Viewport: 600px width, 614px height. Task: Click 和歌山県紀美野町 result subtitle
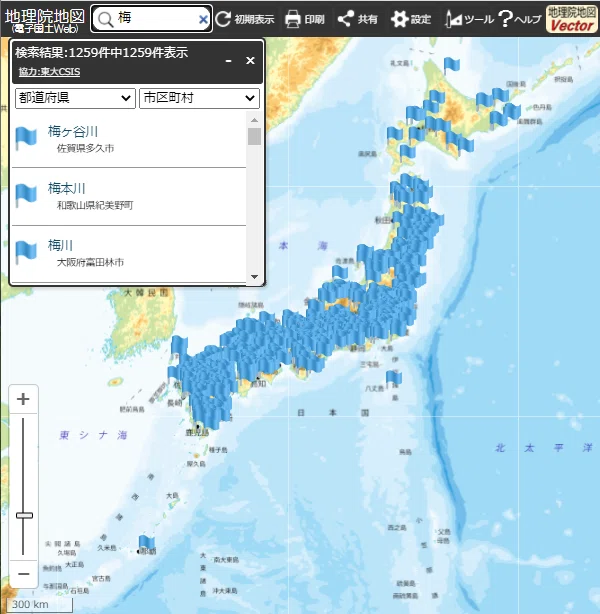(x=95, y=205)
